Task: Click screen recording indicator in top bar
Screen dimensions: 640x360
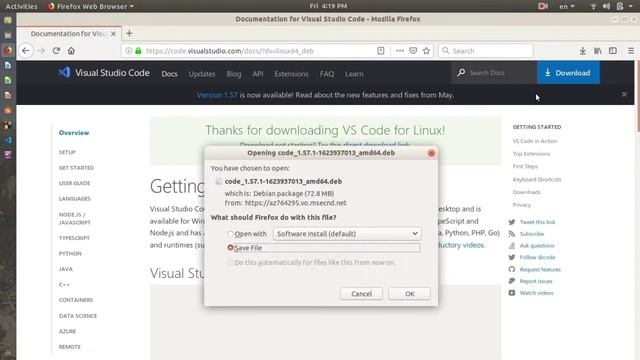Action: pyautogui.click(x=542, y=6)
